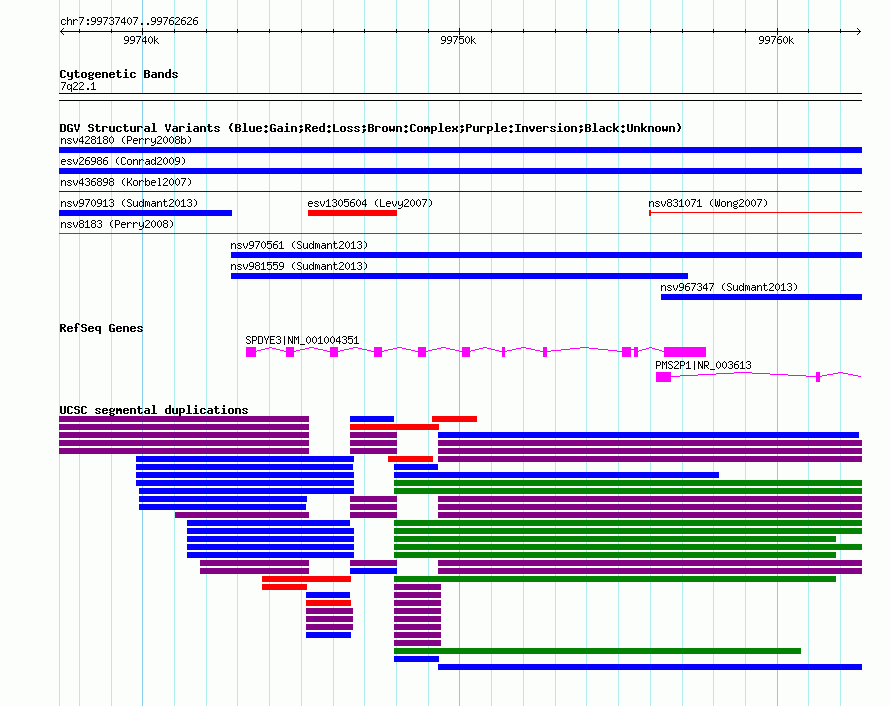Click the left arrow on the coordinate ruler
This screenshot has height=706, width=890.
[62, 32]
